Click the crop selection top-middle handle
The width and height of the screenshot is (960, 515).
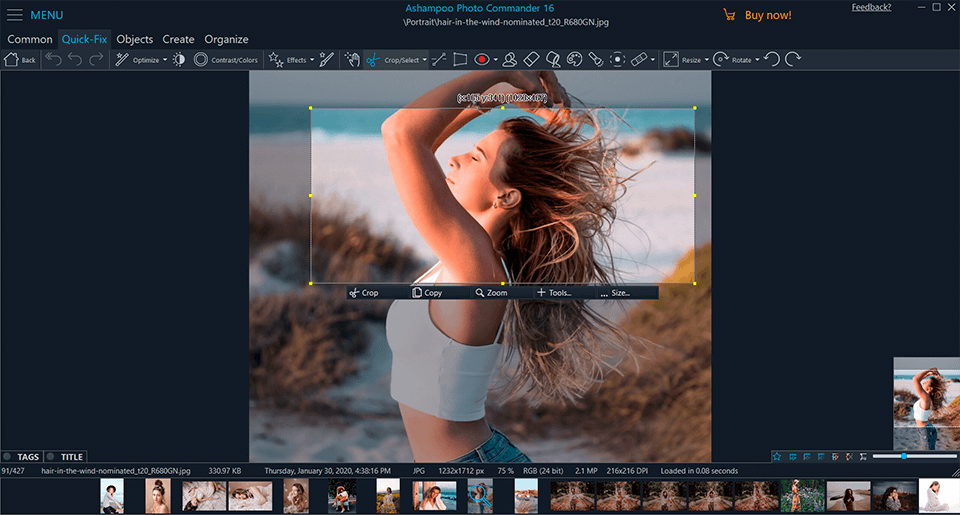pos(503,108)
